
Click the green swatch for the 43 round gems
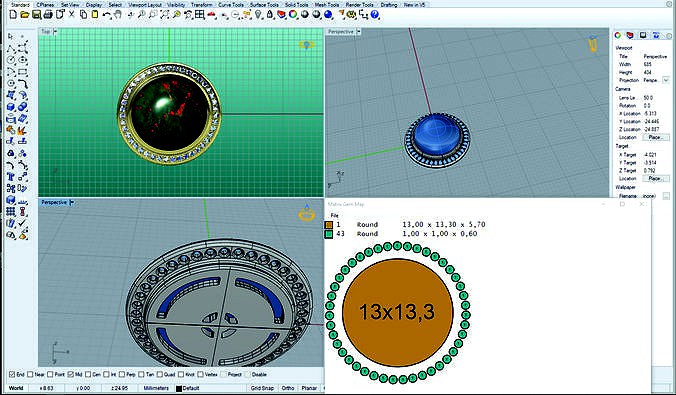pos(329,234)
